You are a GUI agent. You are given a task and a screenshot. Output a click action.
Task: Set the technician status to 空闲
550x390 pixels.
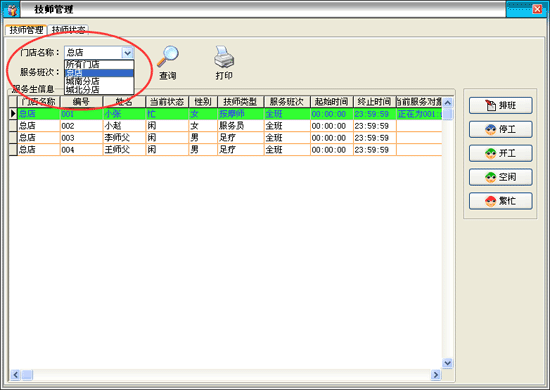(501, 177)
